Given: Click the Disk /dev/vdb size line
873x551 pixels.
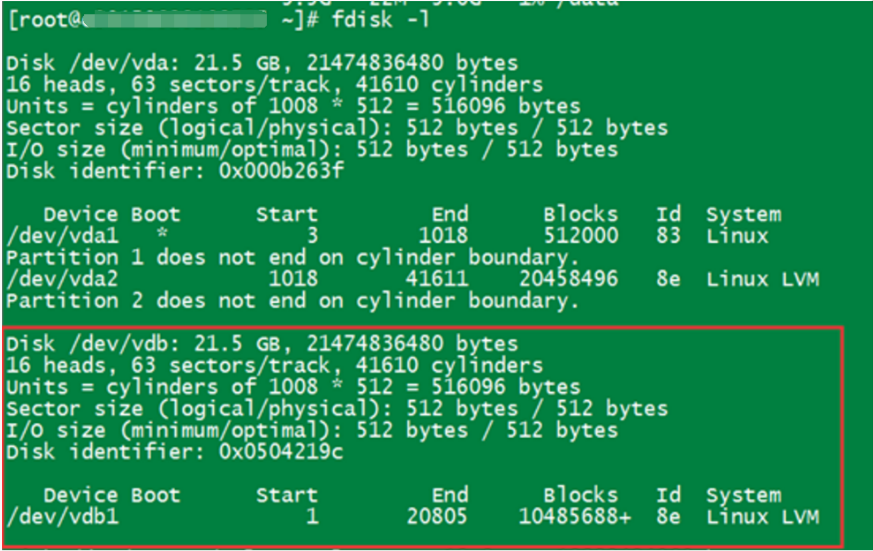Looking at the screenshot, I should 262,344.
